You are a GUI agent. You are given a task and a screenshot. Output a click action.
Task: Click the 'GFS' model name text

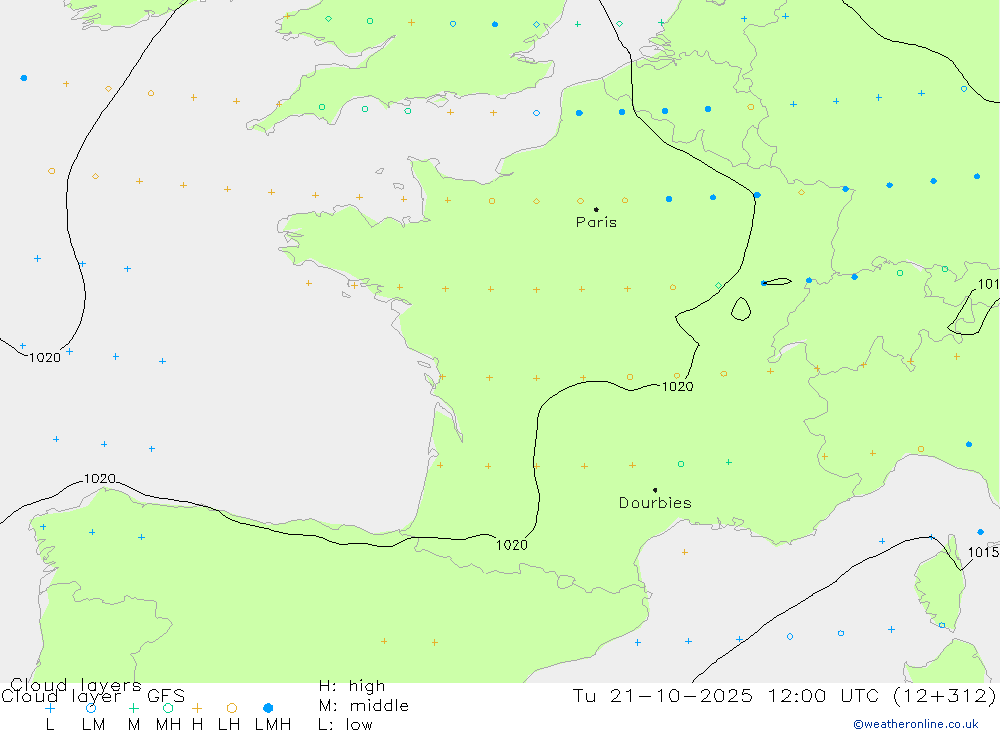(166, 696)
